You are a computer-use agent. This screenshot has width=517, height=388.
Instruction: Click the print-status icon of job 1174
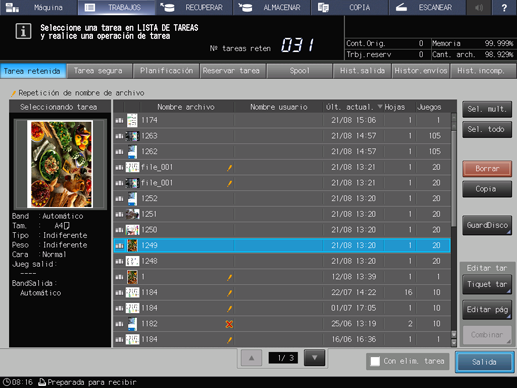(119, 120)
